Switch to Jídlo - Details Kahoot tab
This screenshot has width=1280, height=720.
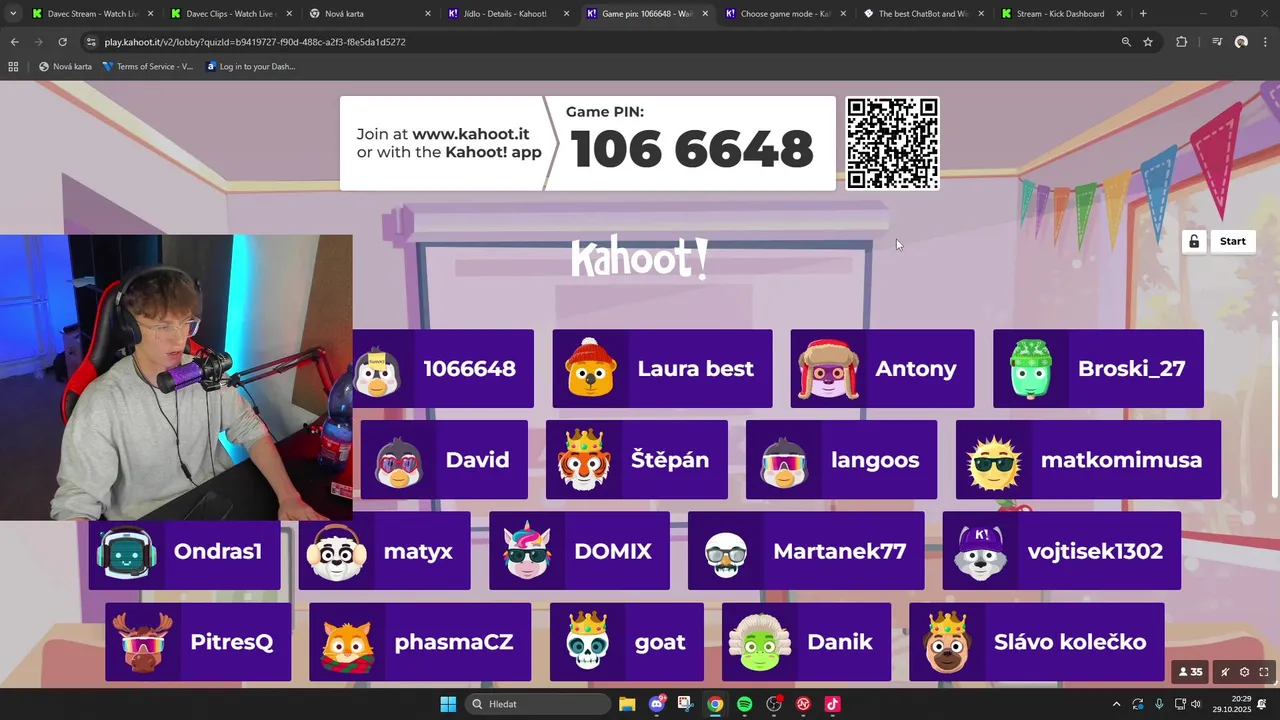point(507,14)
